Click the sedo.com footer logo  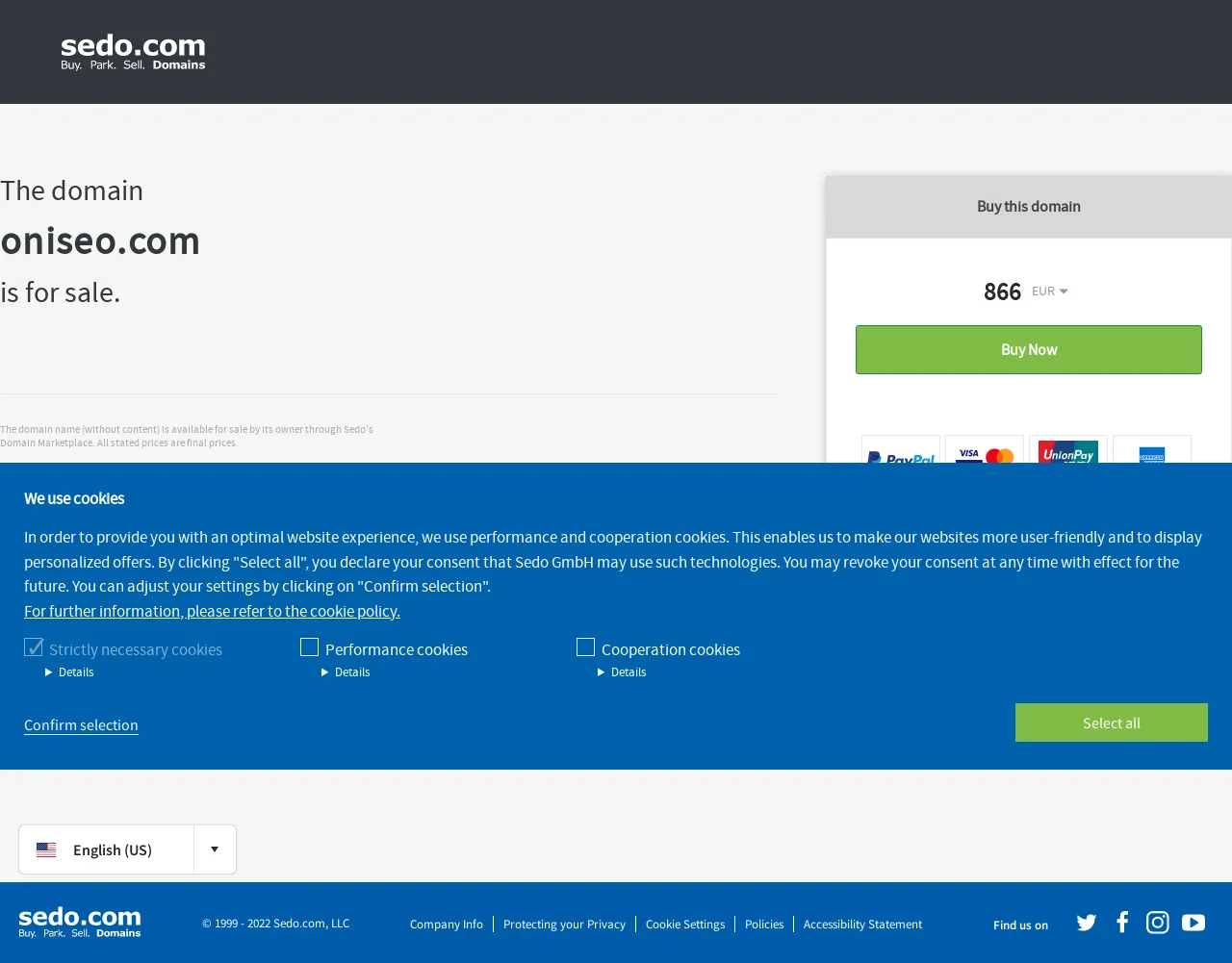coord(80,923)
